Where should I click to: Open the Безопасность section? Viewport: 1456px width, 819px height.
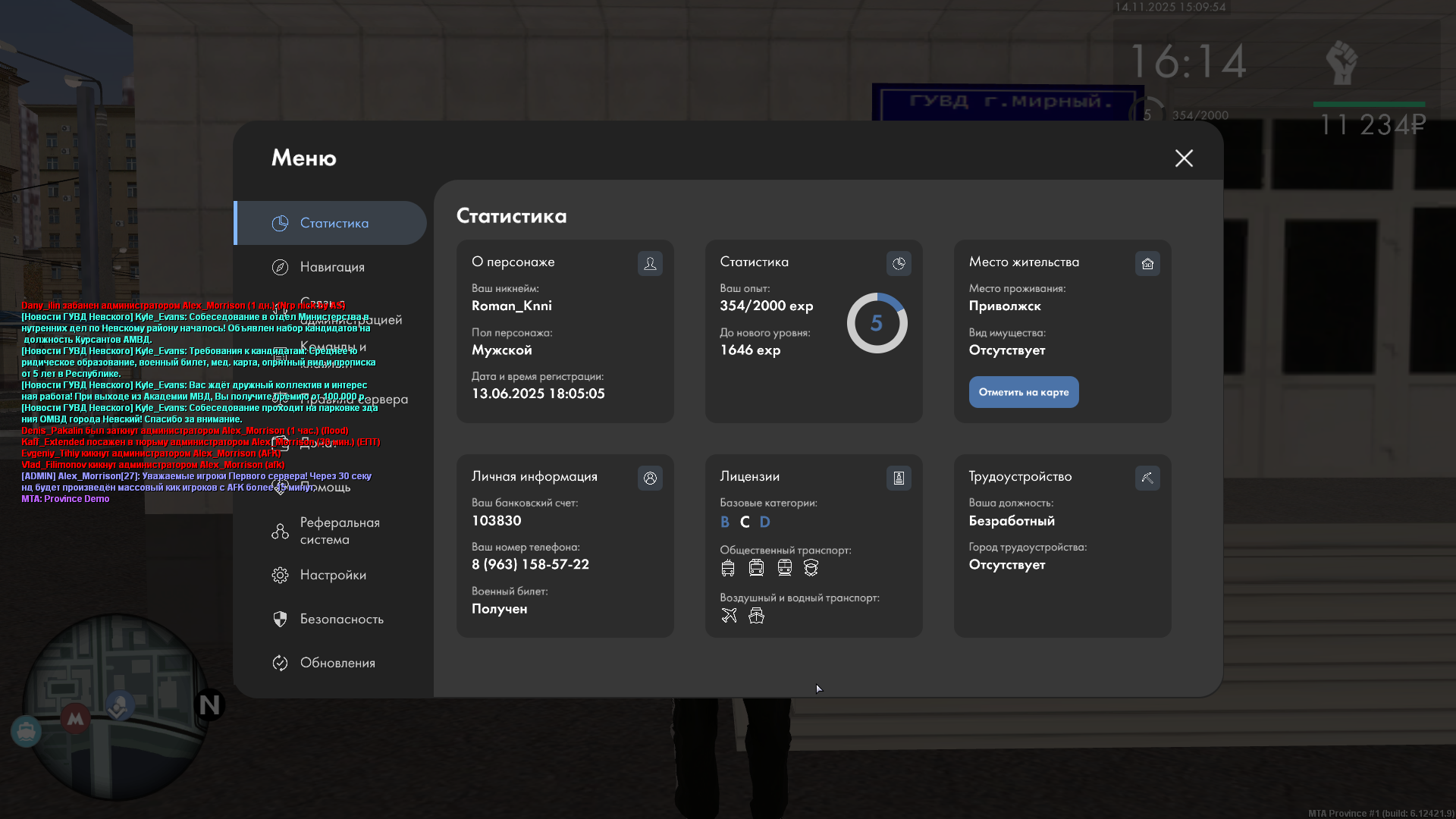(x=340, y=619)
